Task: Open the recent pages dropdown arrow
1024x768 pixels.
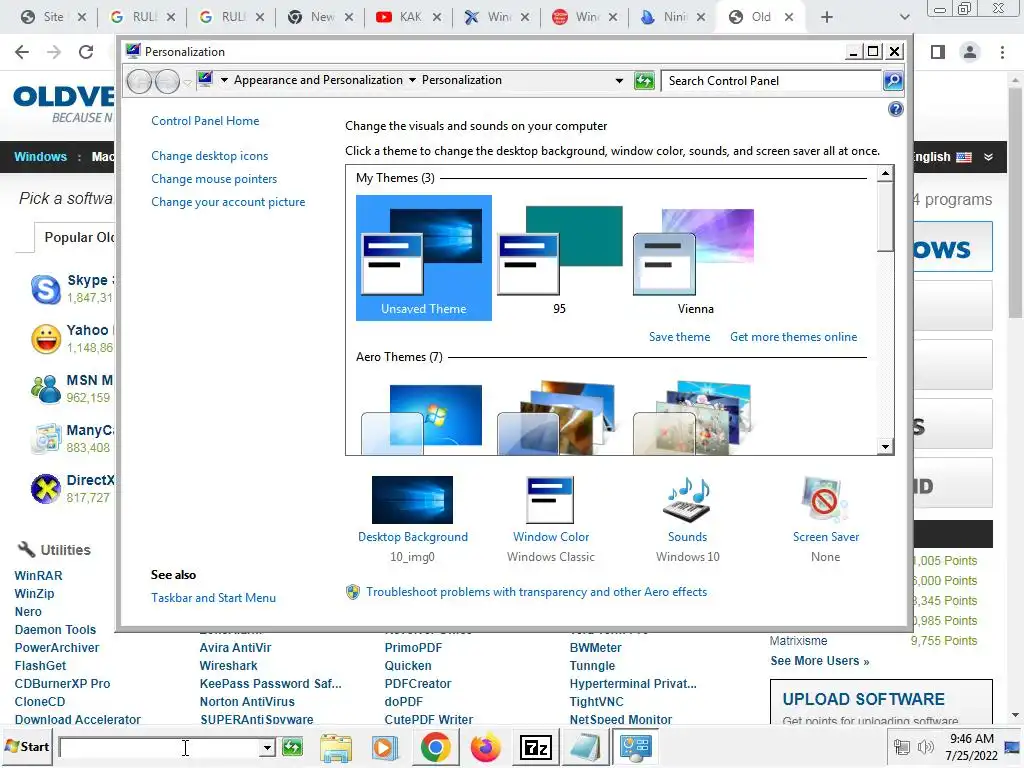Action: [187, 82]
